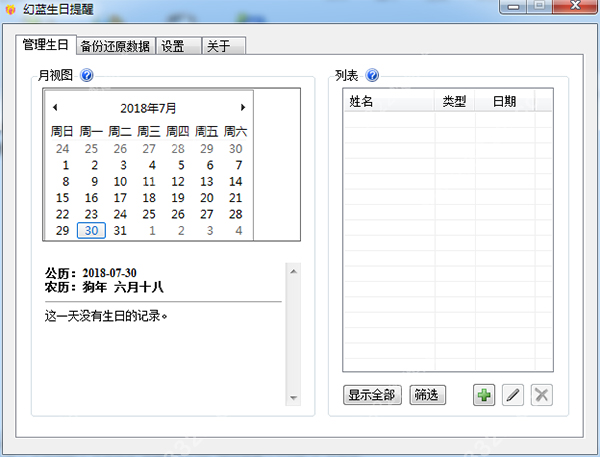Sort list by 类型 column header
Viewport: 600px width, 457px height.
point(455,101)
